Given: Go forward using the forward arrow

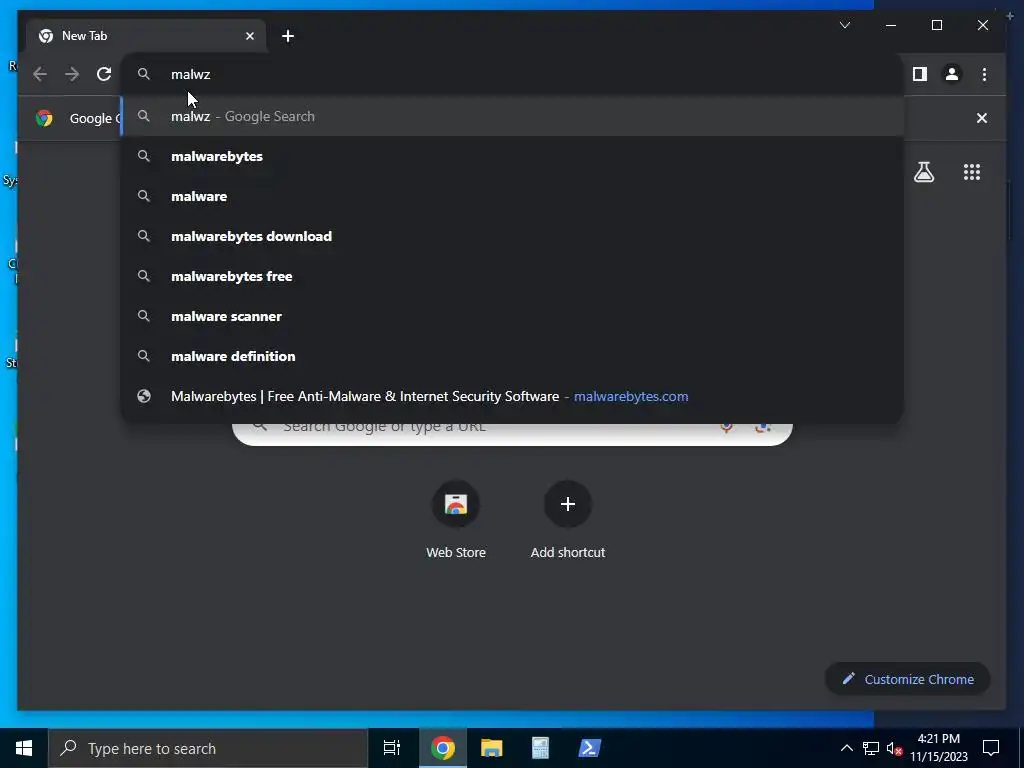Looking at the screenshot, I should 72,74.
